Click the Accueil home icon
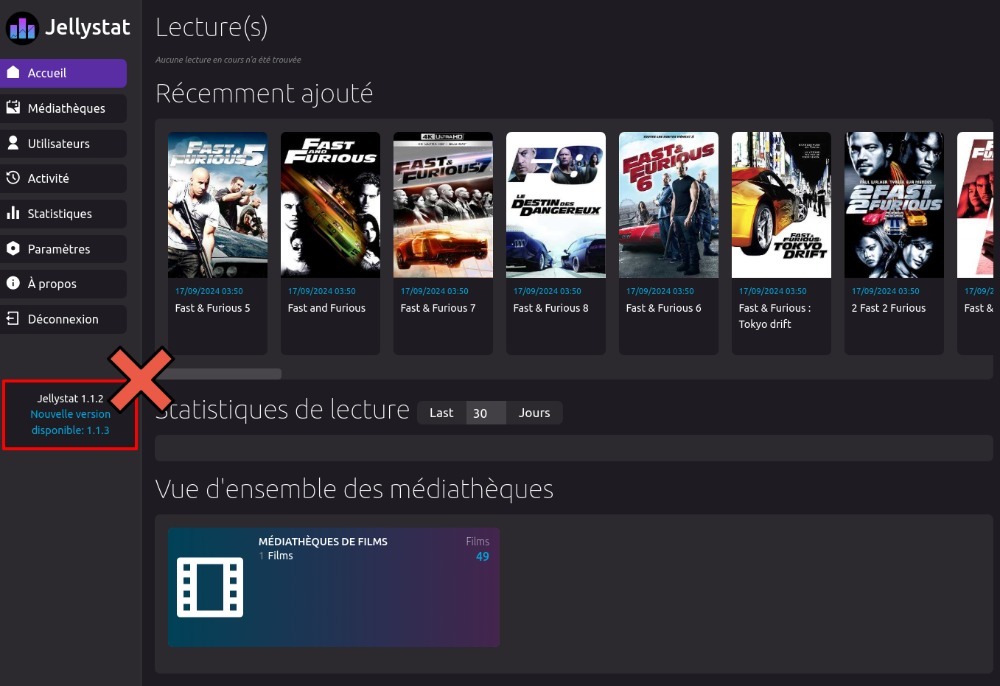 [13, 73]
